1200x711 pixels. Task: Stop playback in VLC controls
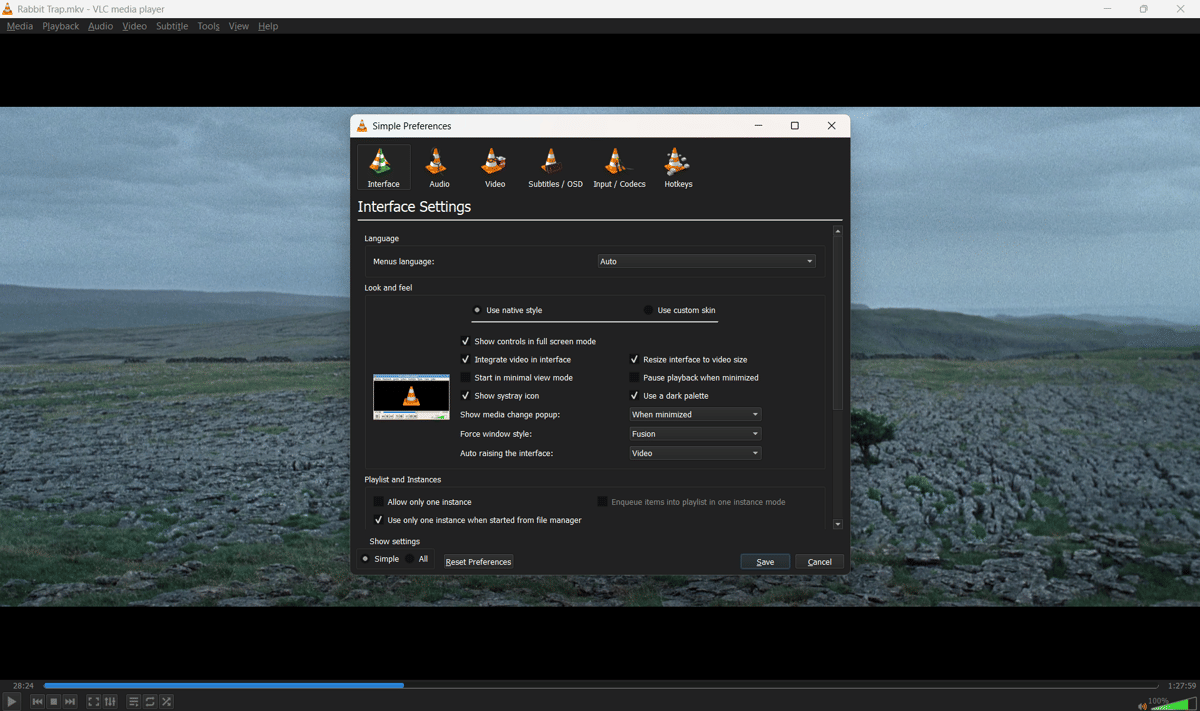coord(54,701)
